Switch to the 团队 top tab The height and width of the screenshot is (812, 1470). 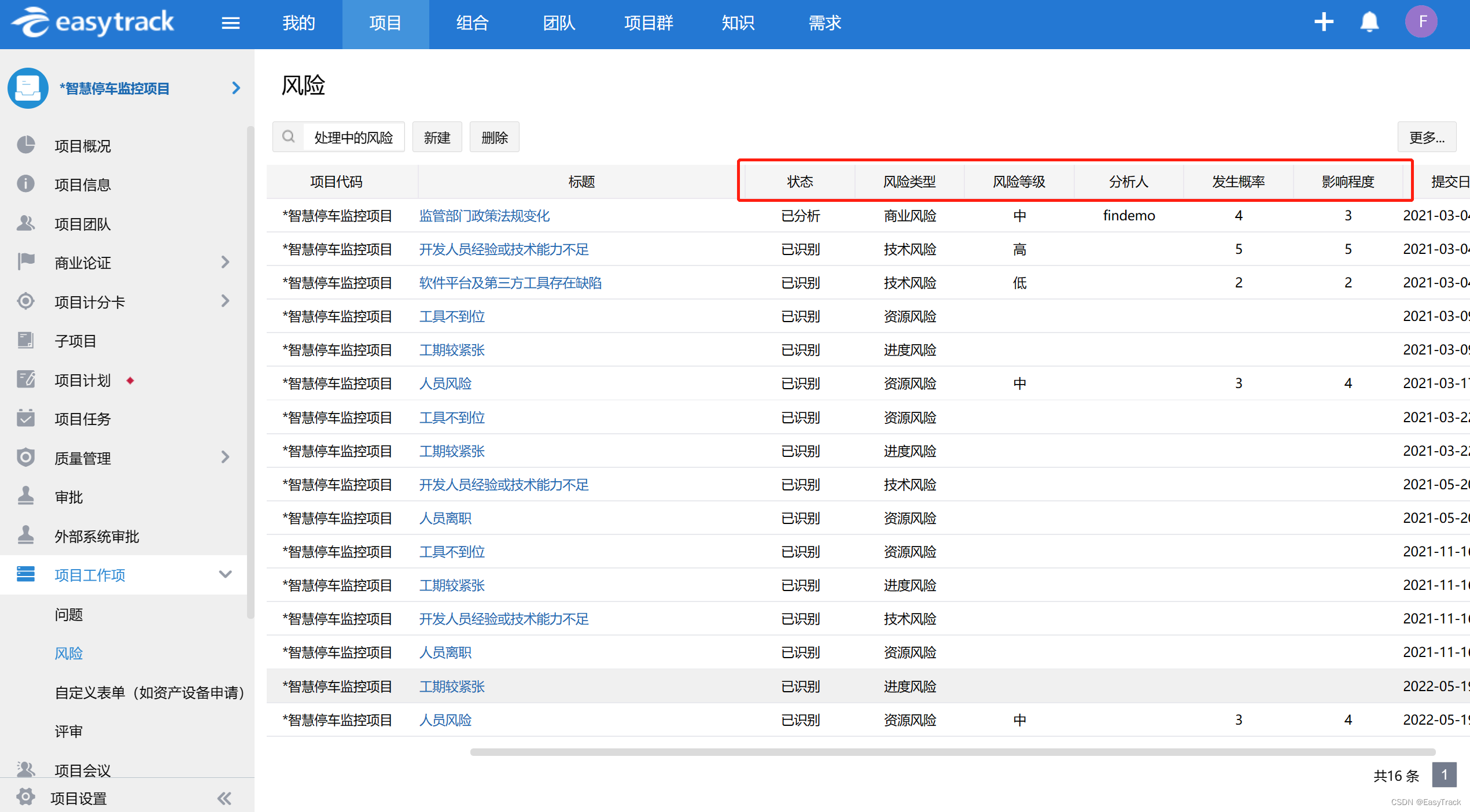tap(559, 23)
